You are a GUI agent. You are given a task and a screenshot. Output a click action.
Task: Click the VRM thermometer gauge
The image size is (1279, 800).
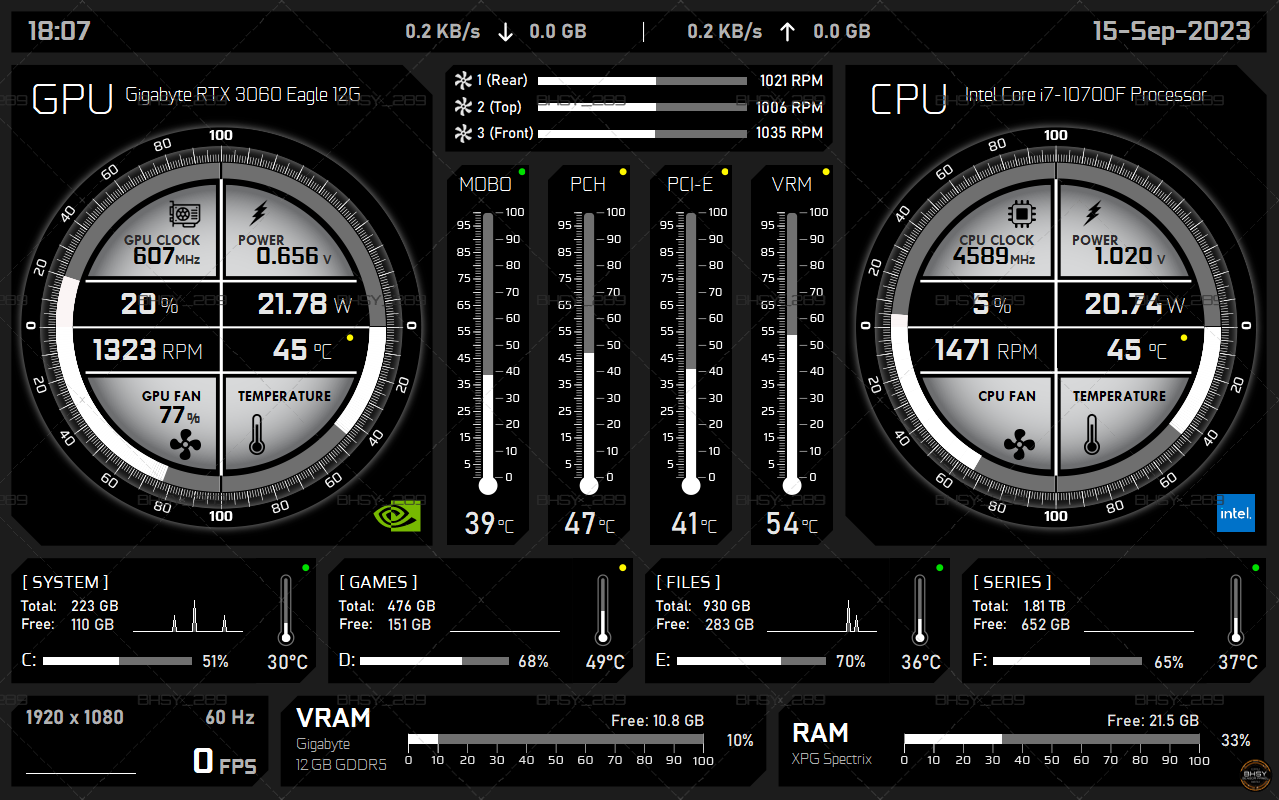click(792, 353)
